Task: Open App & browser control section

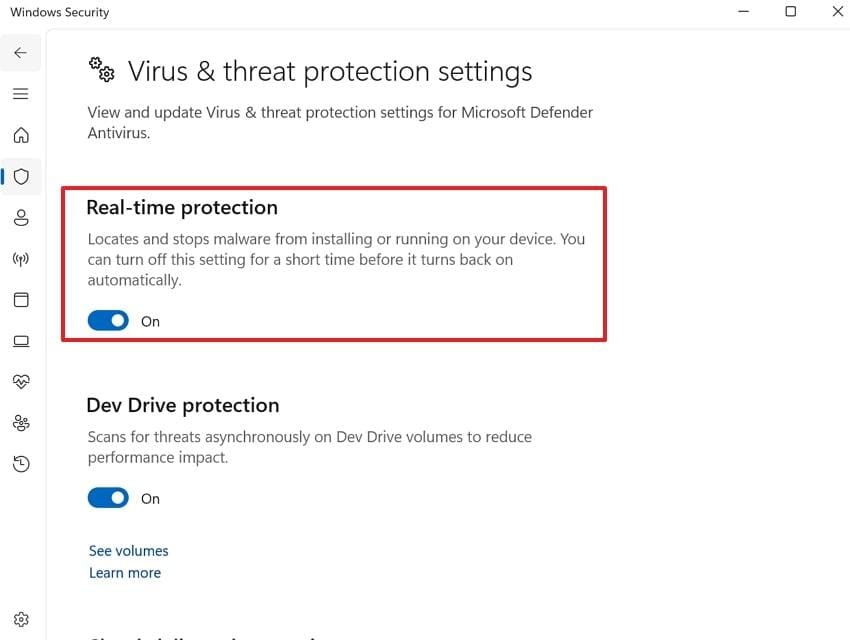Action: (x=21, y=299)
